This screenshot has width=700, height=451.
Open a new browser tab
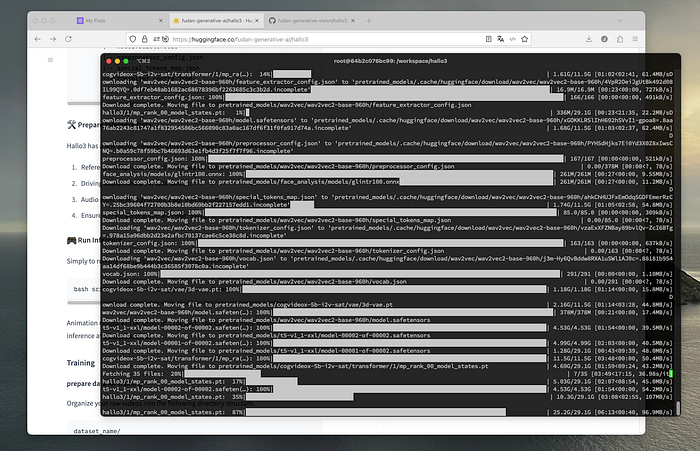point(369,21)
